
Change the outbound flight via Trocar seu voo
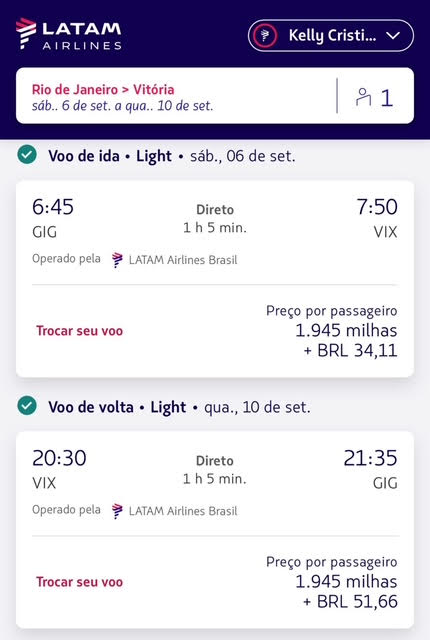point(80,331)
